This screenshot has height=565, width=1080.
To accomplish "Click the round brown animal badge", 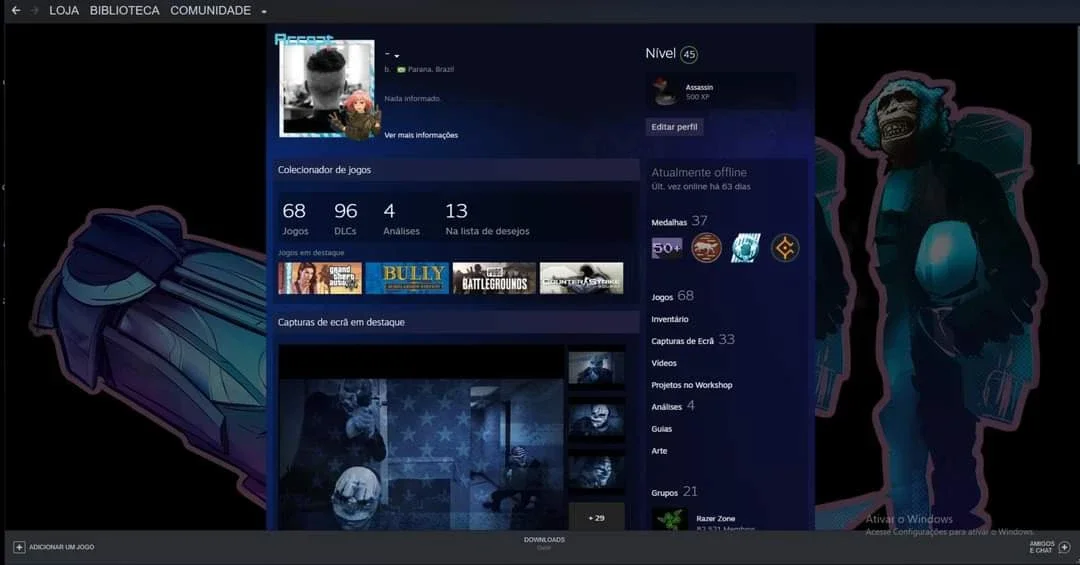I will pyautogui.click(x=706, y=248).
